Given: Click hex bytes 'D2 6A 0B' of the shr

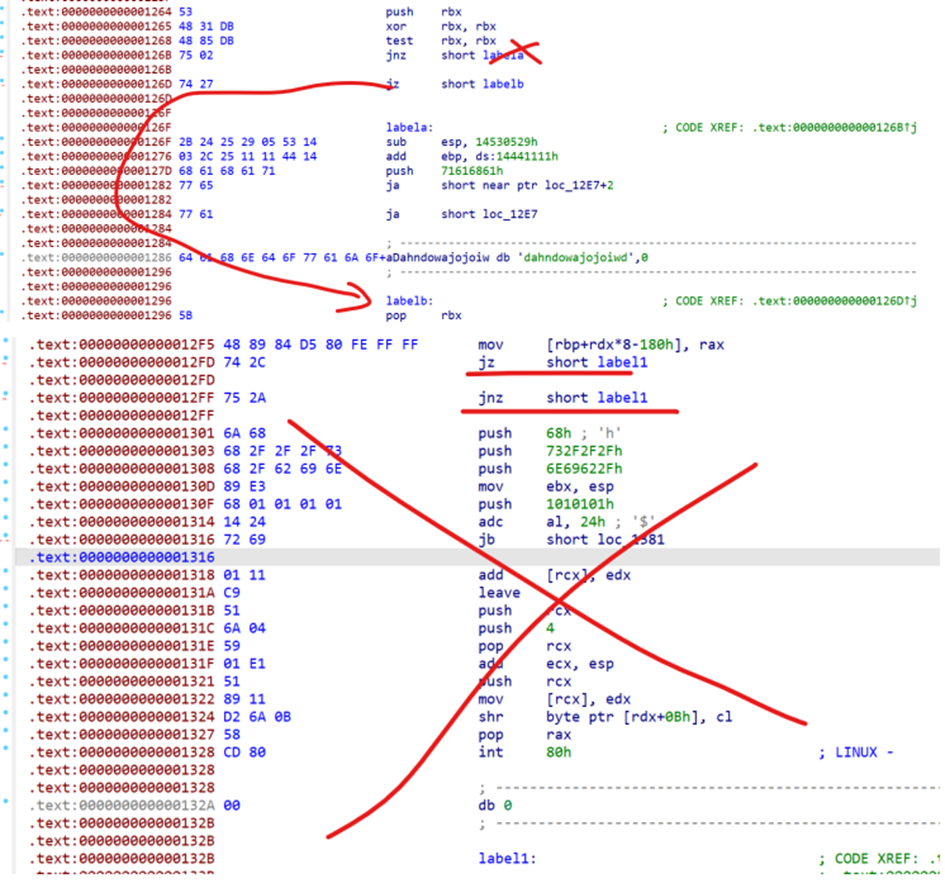Looking at the screenshot, I should pyautogui.click(x=257, y=717).
